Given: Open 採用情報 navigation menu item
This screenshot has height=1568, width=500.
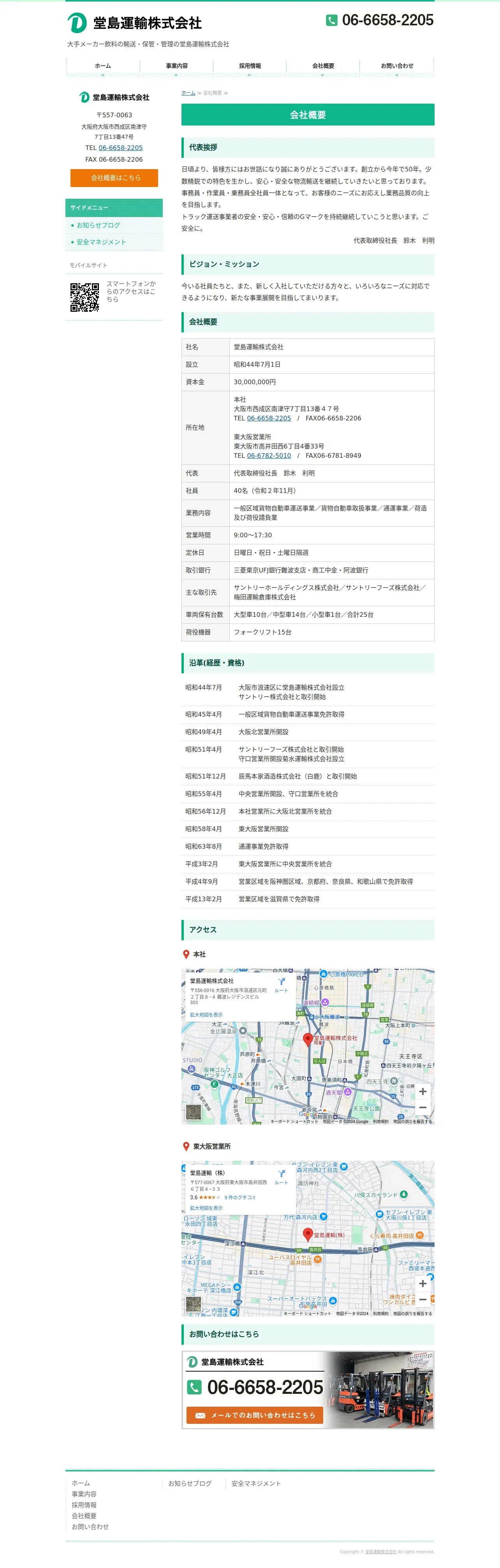Looking at the screenshot, I should coord(249,66).
